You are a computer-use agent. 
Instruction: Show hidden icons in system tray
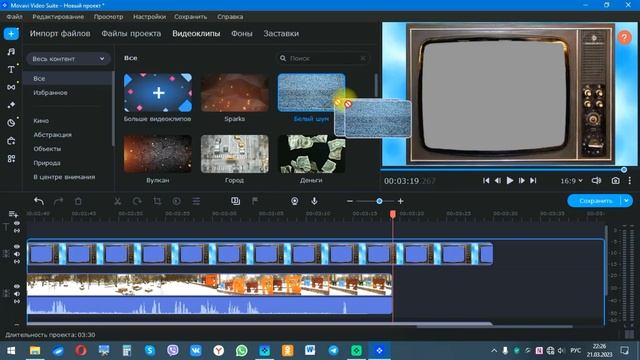tap(494, 351)
